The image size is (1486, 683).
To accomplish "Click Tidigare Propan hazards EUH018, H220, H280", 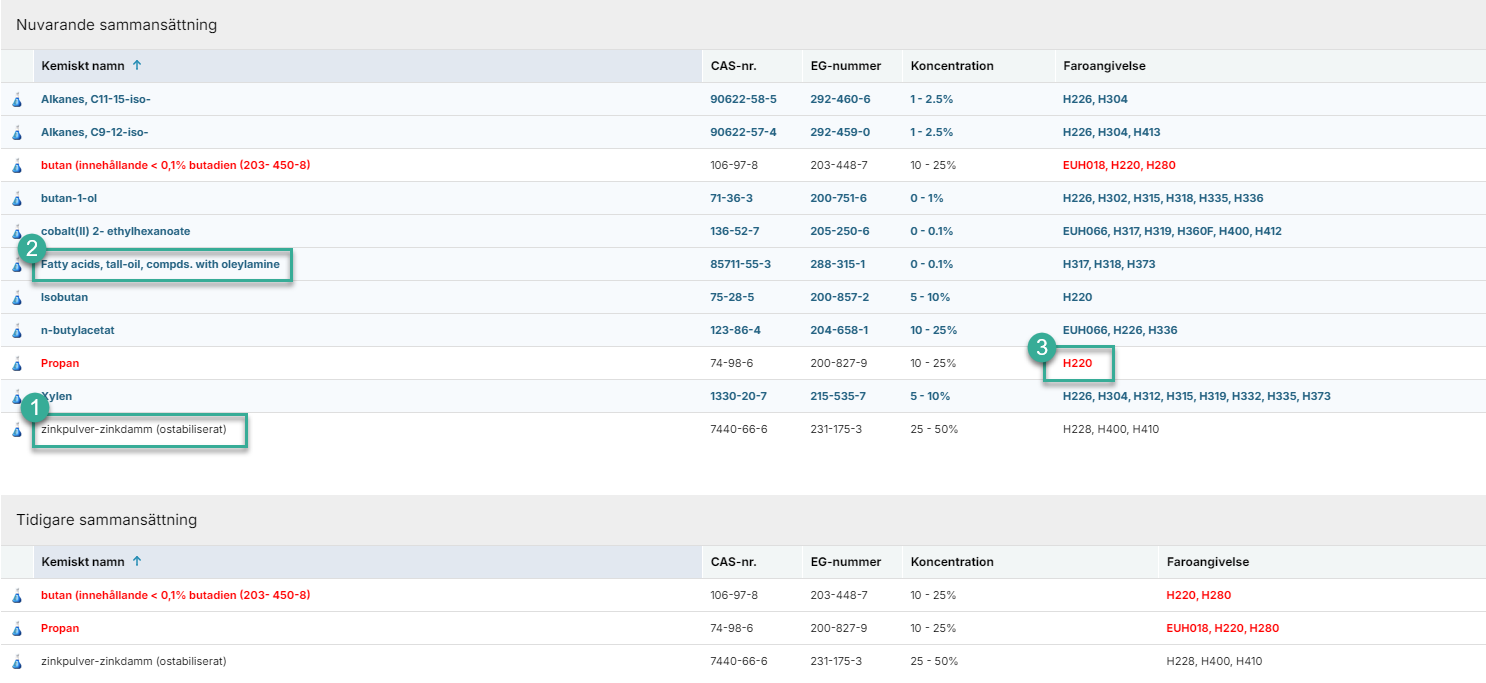I will tap(1223, 629).
